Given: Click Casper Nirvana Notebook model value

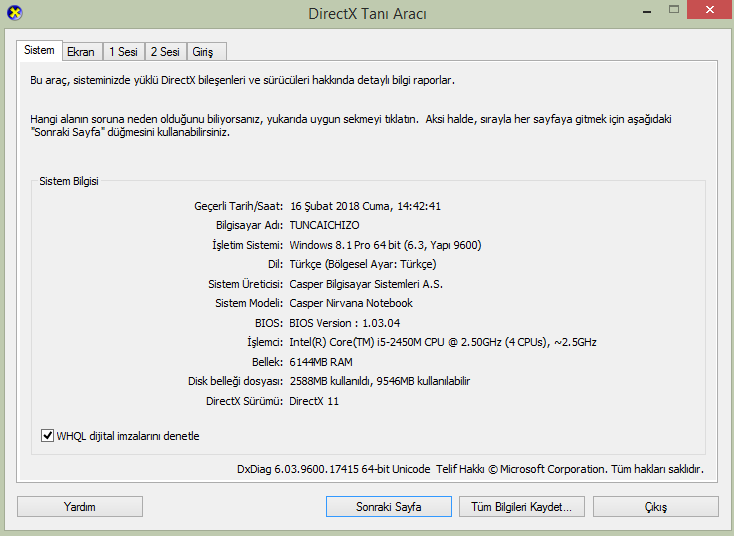Looking at the screenshot, I should click(351, 303).
